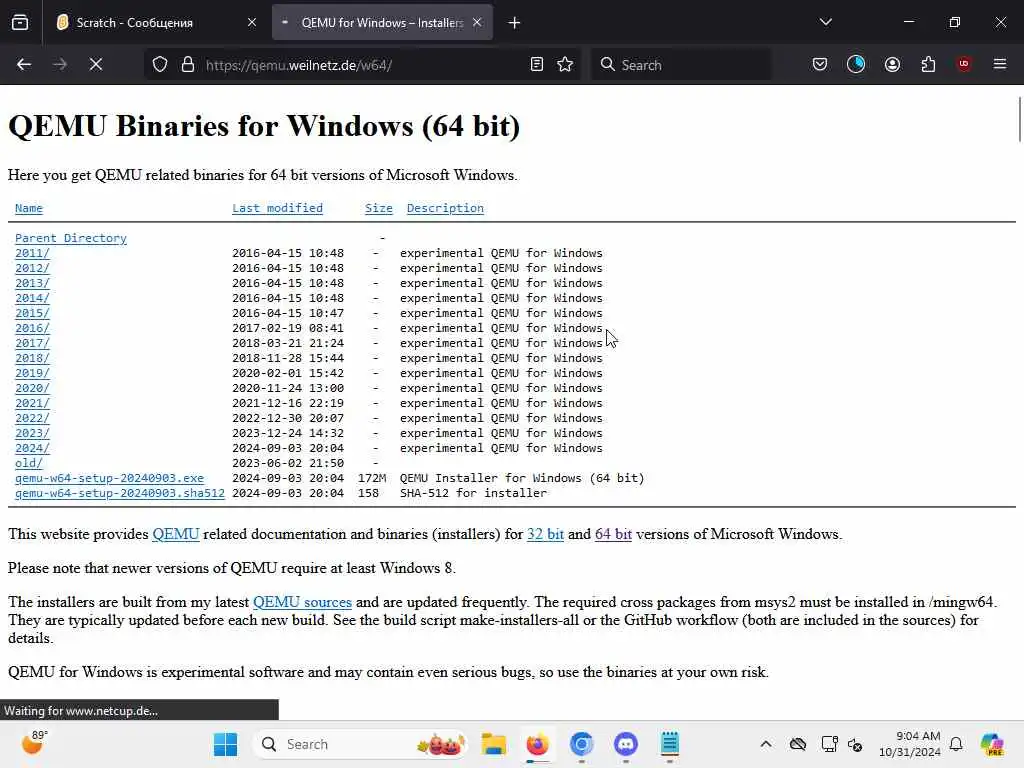The height and width of the screenshot is (768, 1024).
Task: Sort listing by Size
Action: click(x=379, y=208)
